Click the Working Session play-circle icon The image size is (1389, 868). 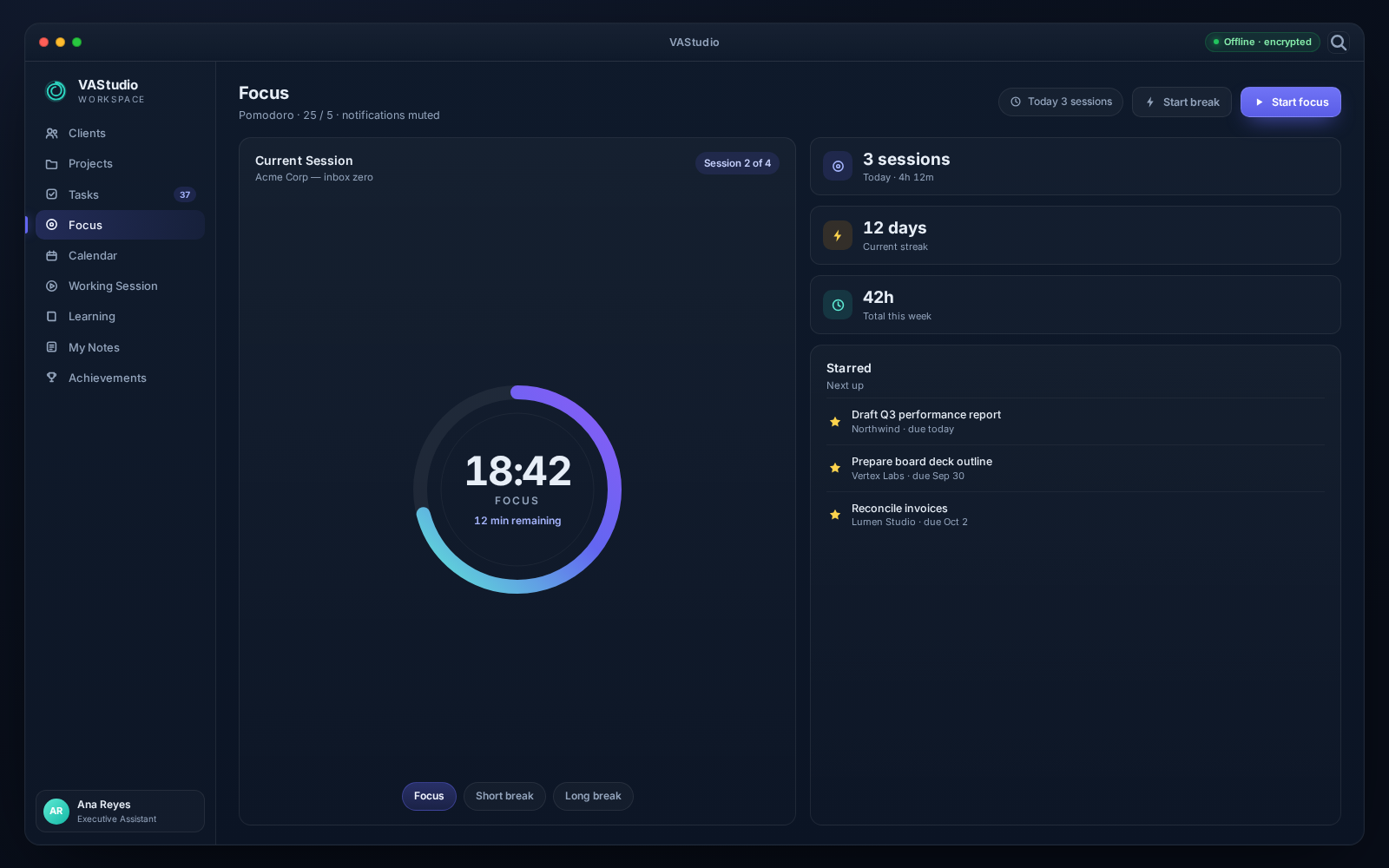[52, 286]
